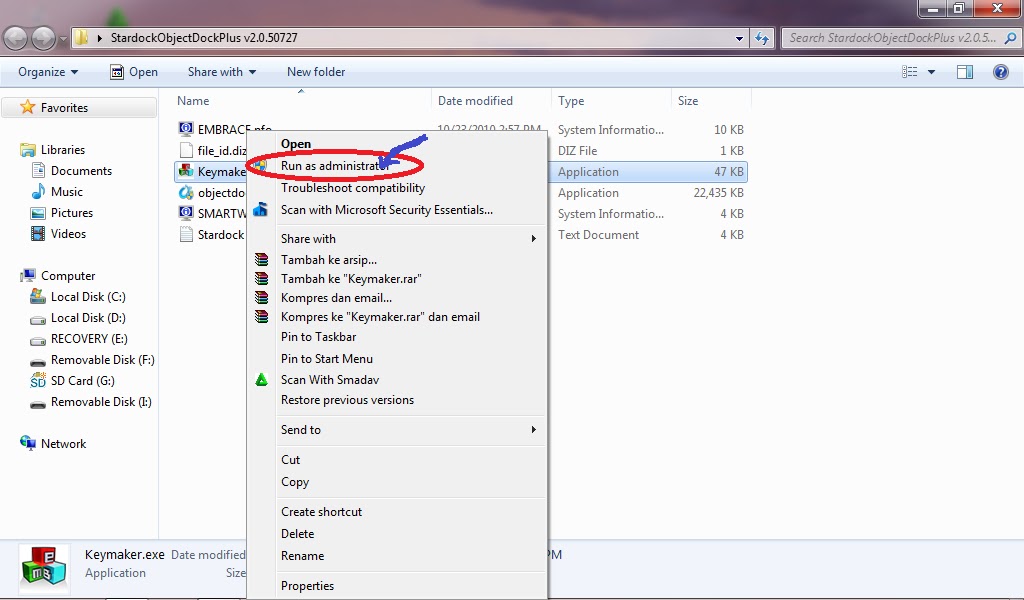This screenshot has height=600, width=1024.
Task: Click the Back navigation arrow
Action: coord(16,39)
